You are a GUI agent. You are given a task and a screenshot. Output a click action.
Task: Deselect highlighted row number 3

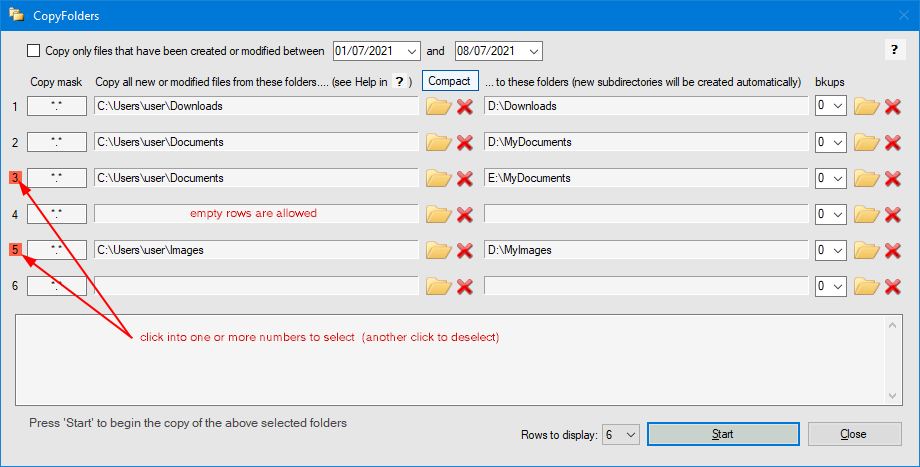click(15, 178)
